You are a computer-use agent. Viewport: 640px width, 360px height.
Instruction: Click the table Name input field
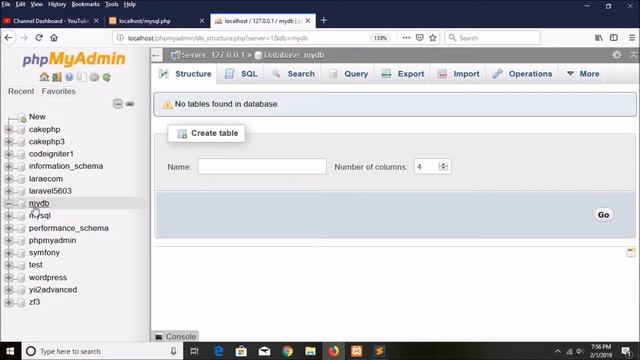(262, 167)
